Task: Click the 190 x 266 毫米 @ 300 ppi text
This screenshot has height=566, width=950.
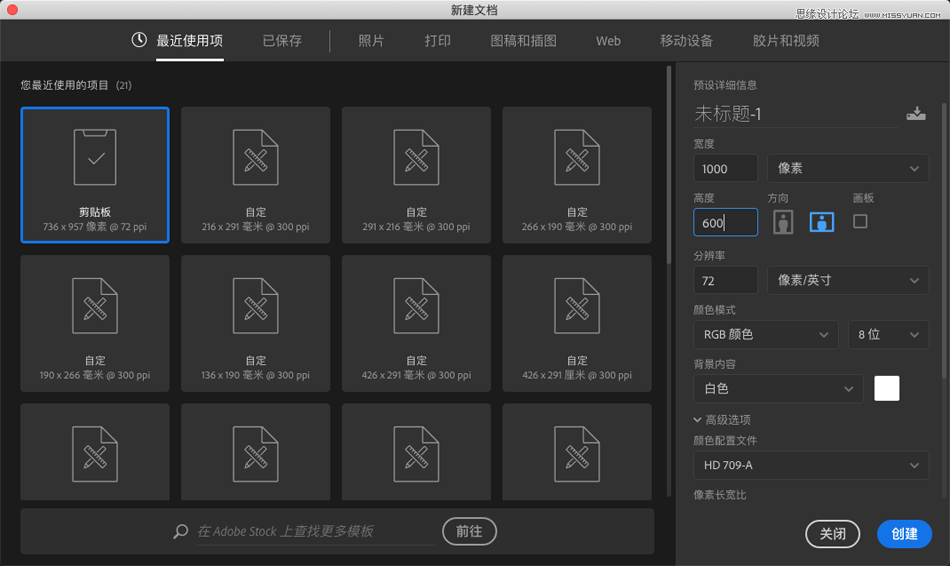Action: tap(95, 375)
